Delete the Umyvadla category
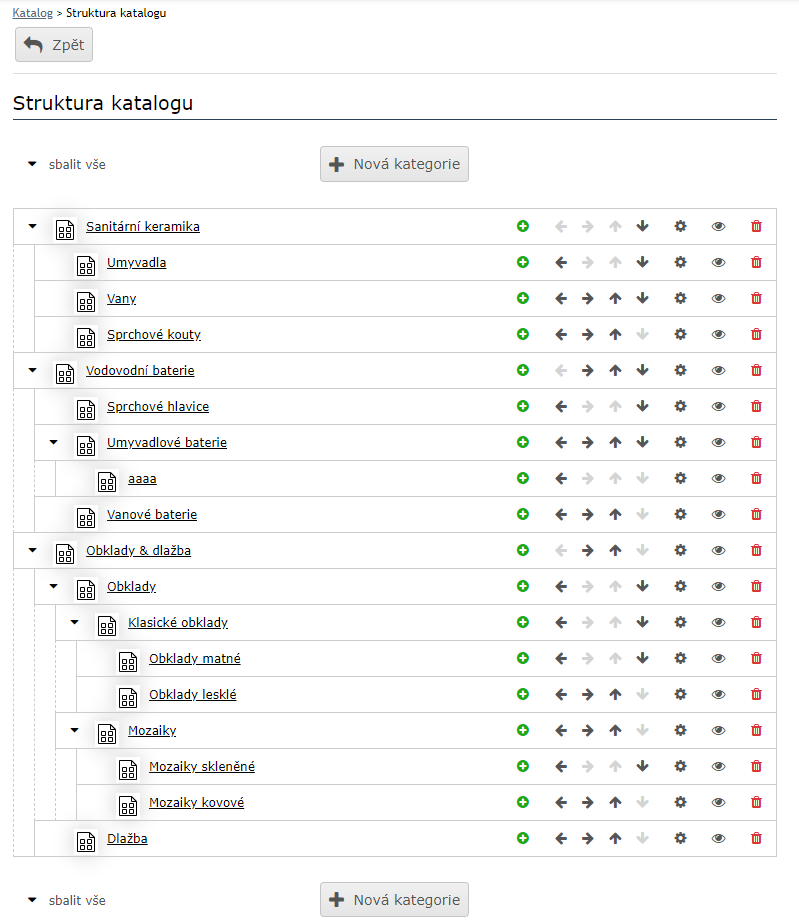799x921 pixels. pos(756,262)
